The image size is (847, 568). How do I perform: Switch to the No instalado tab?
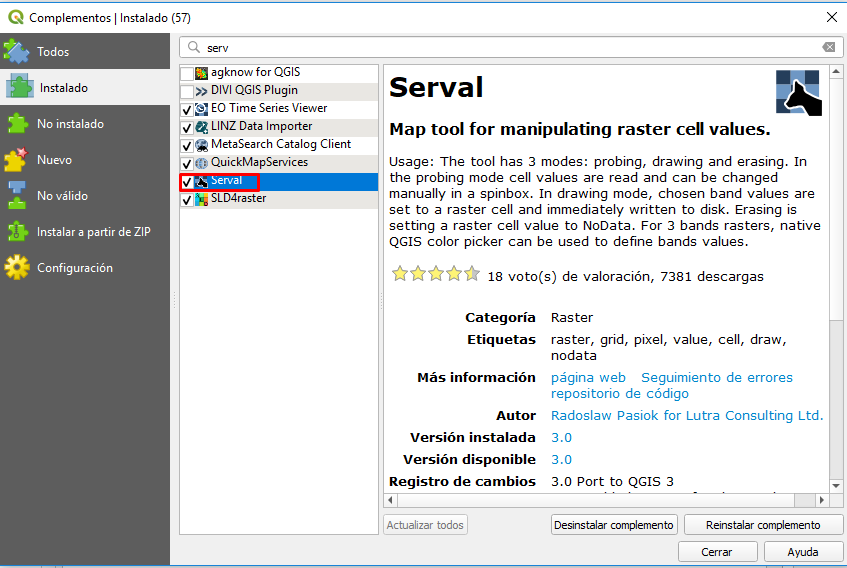point(70,124)
